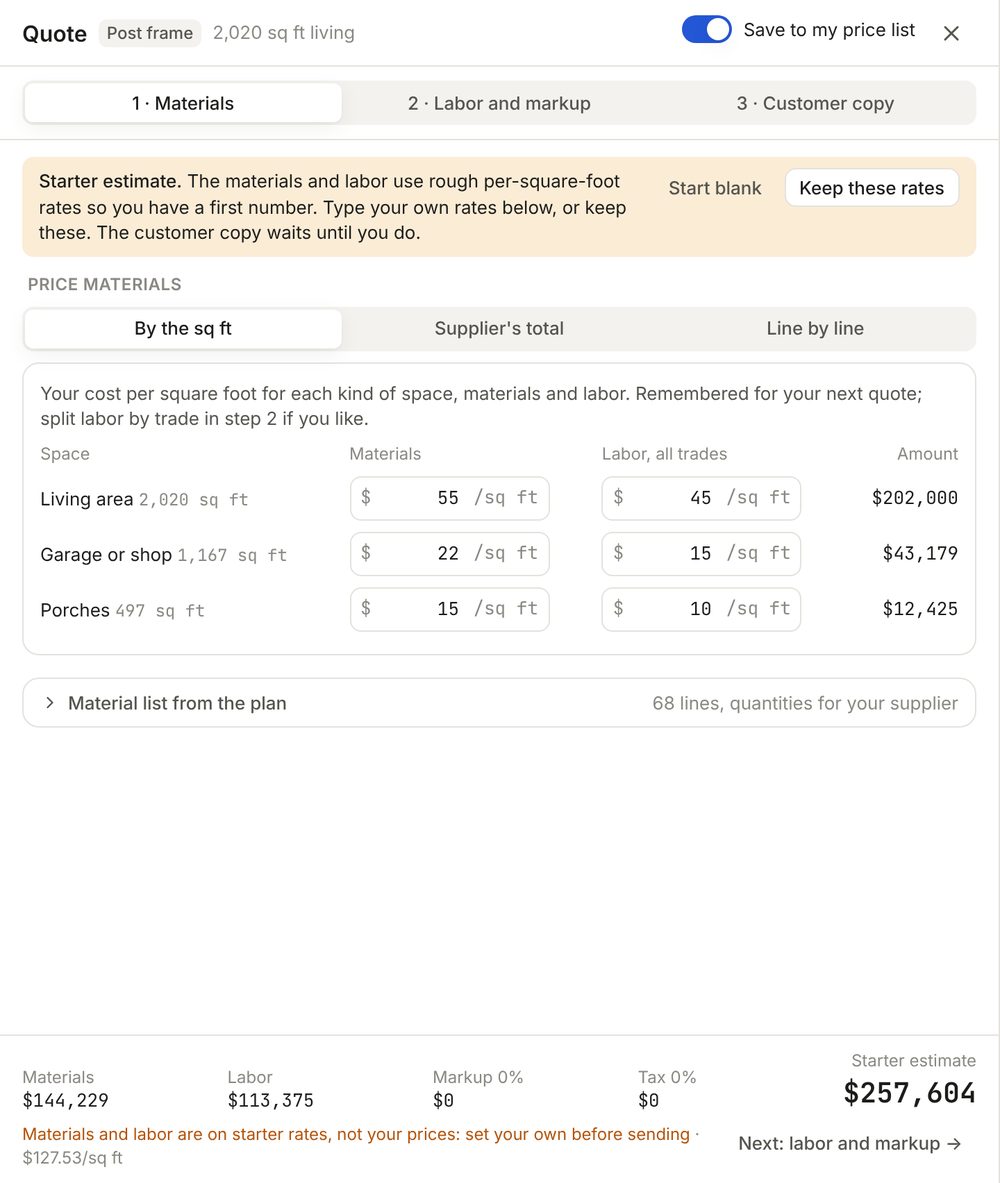Go to Next: labor and markup arrow
1000x1183 pixels.
(850, 1144)
